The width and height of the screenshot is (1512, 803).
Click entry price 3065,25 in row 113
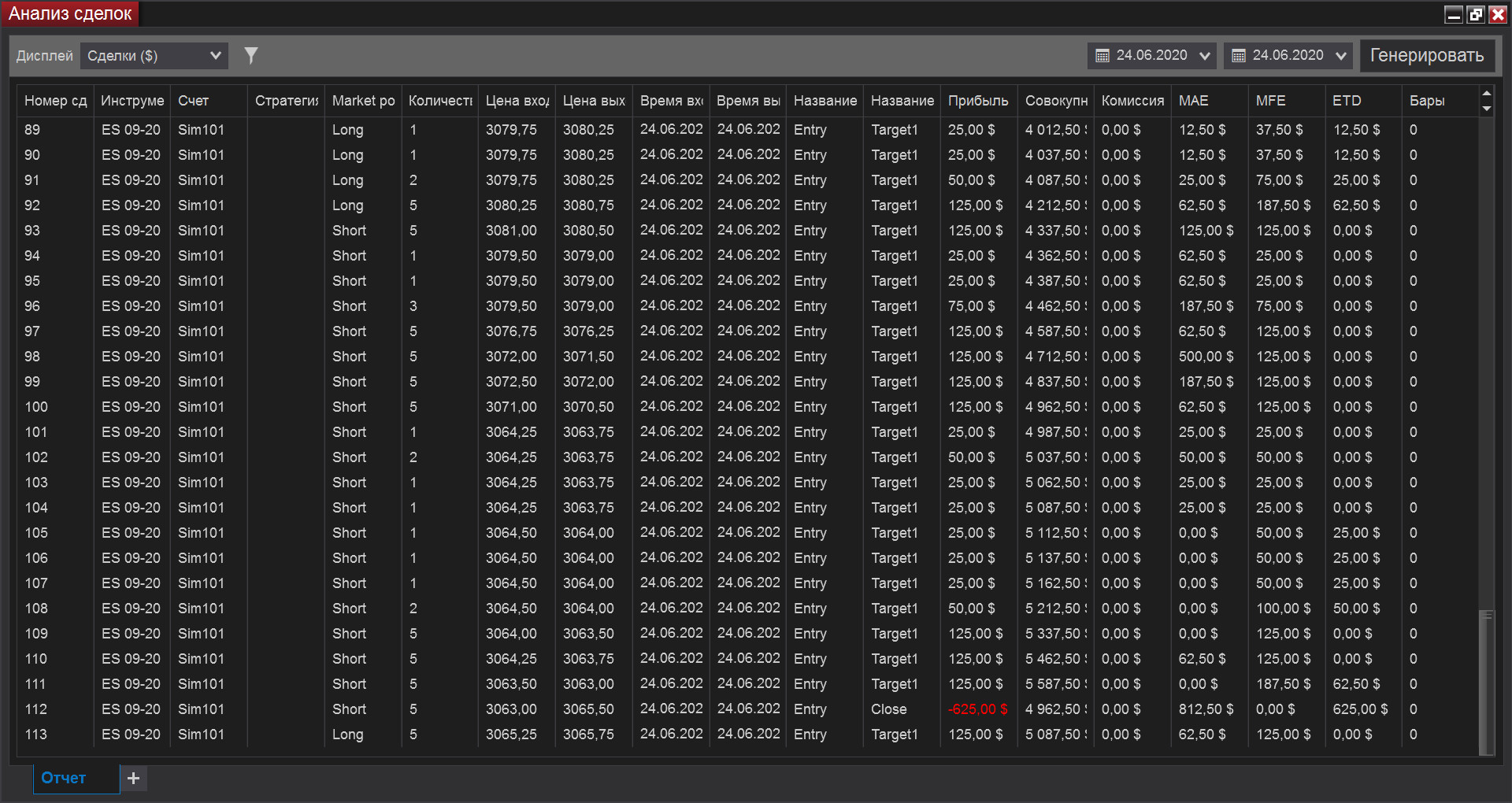511,735
